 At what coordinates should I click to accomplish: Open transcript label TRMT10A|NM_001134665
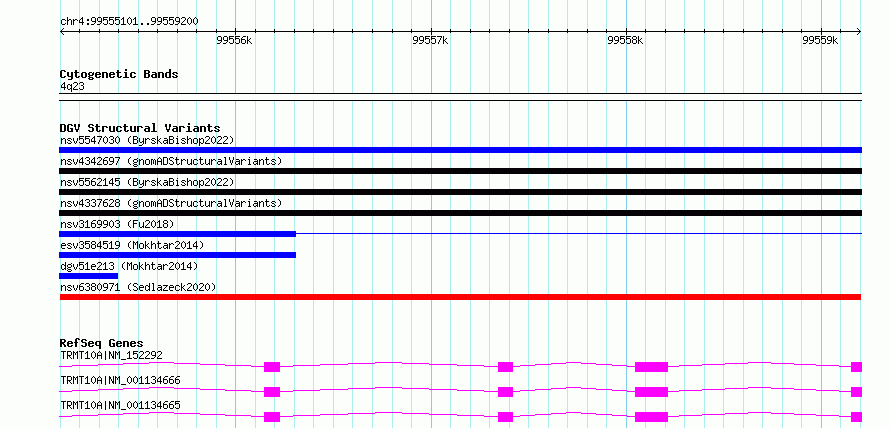pyautogui.click(x=120, y=405)
